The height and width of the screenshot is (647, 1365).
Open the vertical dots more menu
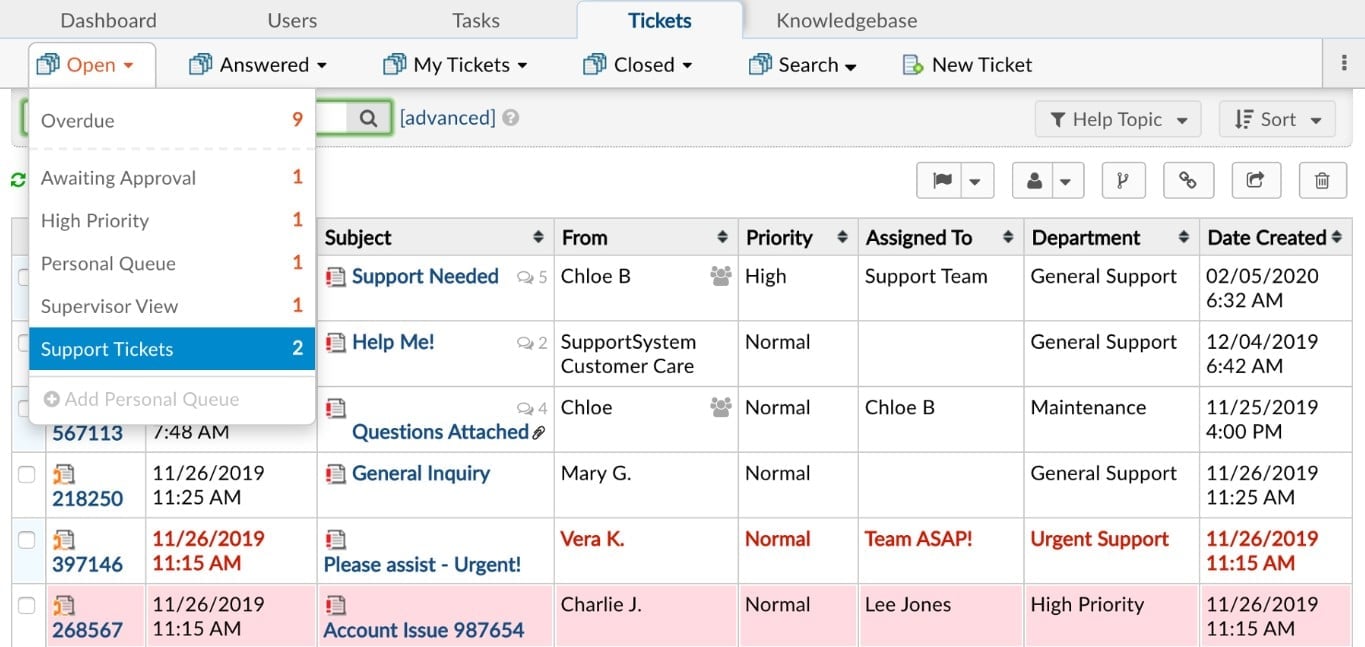pyautogui.click(x=1343, y=64)
